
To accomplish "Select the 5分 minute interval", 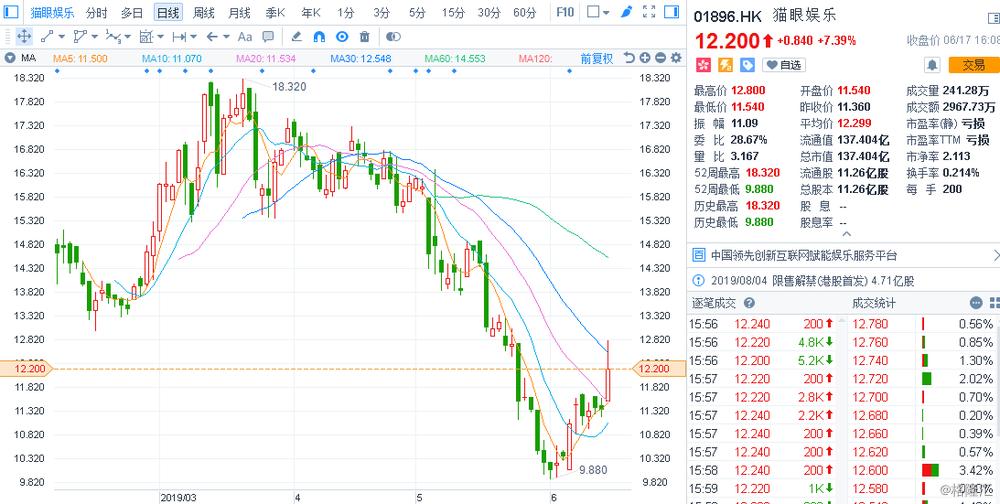I will coord(417,12).
